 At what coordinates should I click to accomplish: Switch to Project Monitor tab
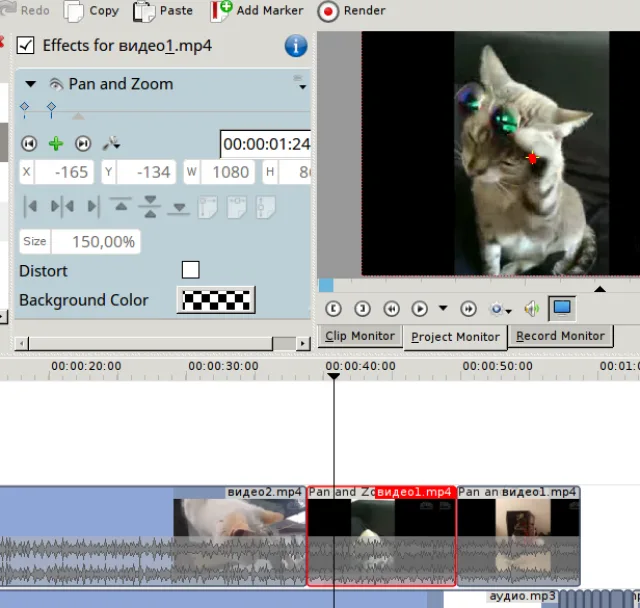pos(455,337)
